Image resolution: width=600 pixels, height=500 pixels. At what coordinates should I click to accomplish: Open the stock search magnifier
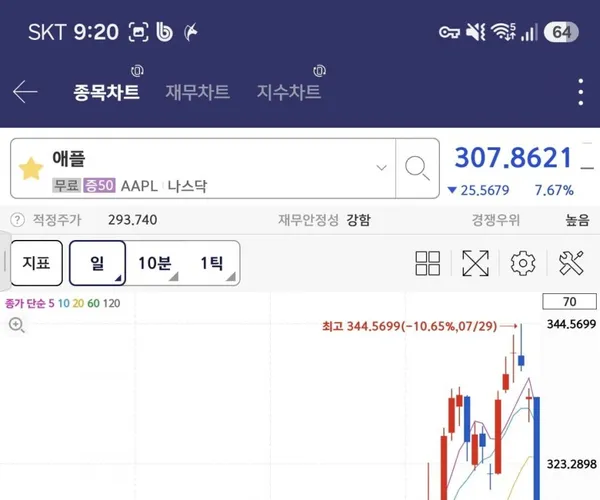(417, 168)
